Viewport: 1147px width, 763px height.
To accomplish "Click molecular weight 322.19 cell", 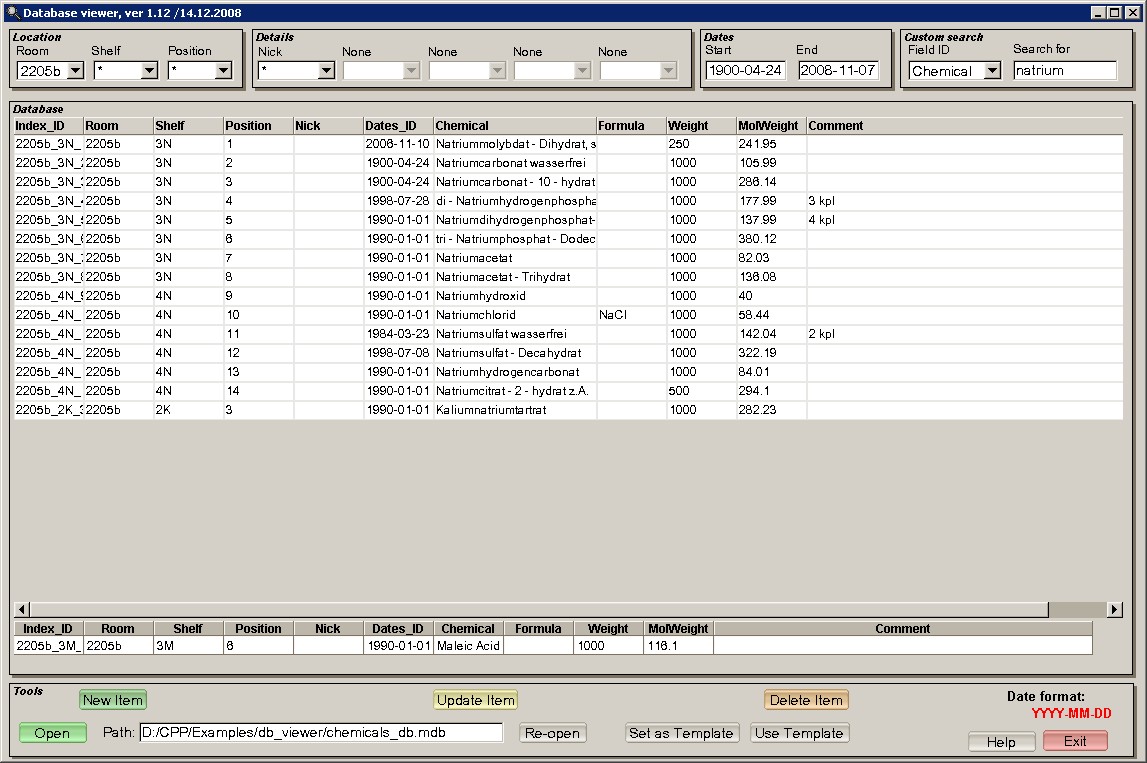I will (771, 353).
